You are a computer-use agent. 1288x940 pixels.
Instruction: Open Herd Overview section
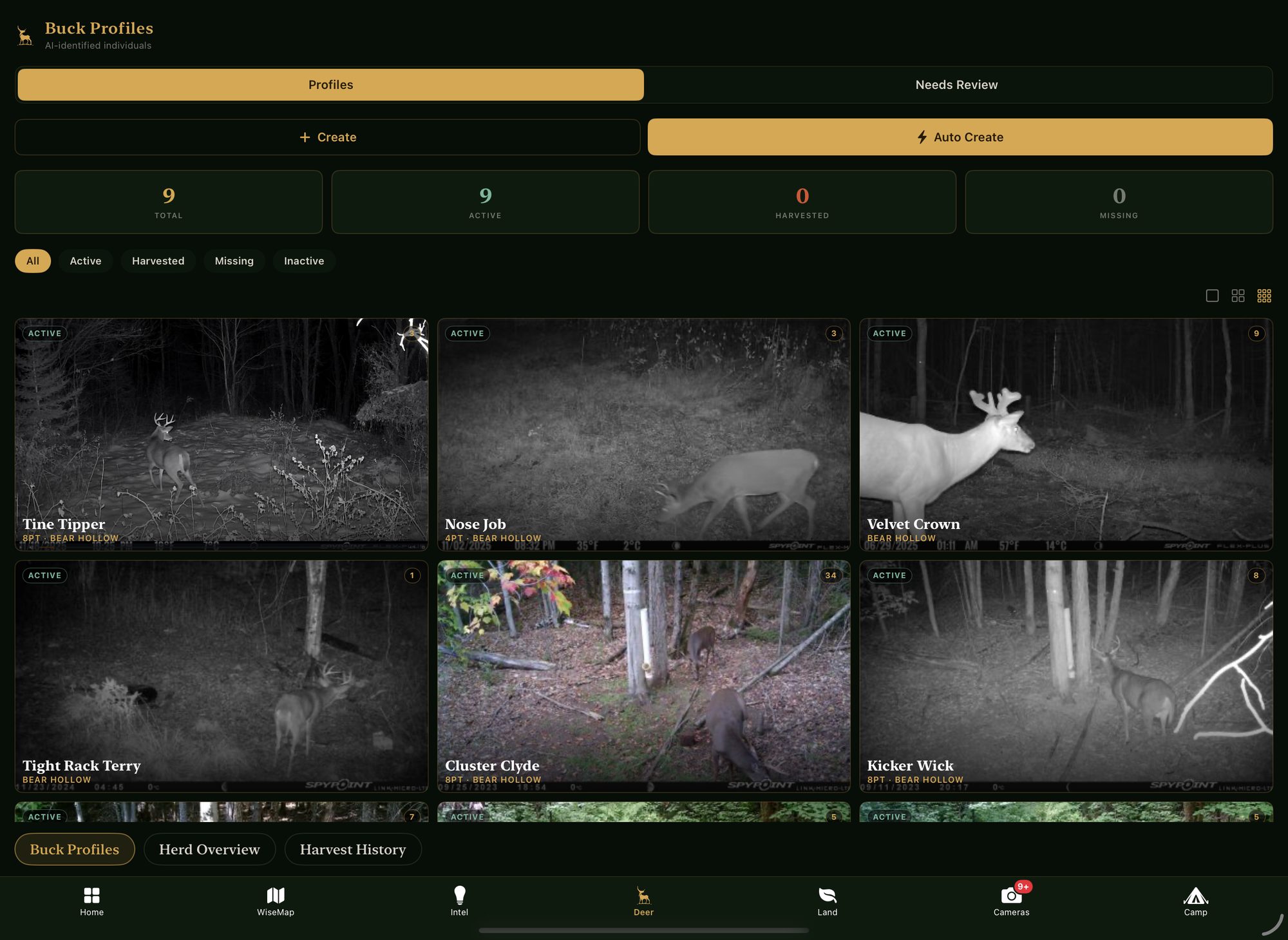coord(209,849)
